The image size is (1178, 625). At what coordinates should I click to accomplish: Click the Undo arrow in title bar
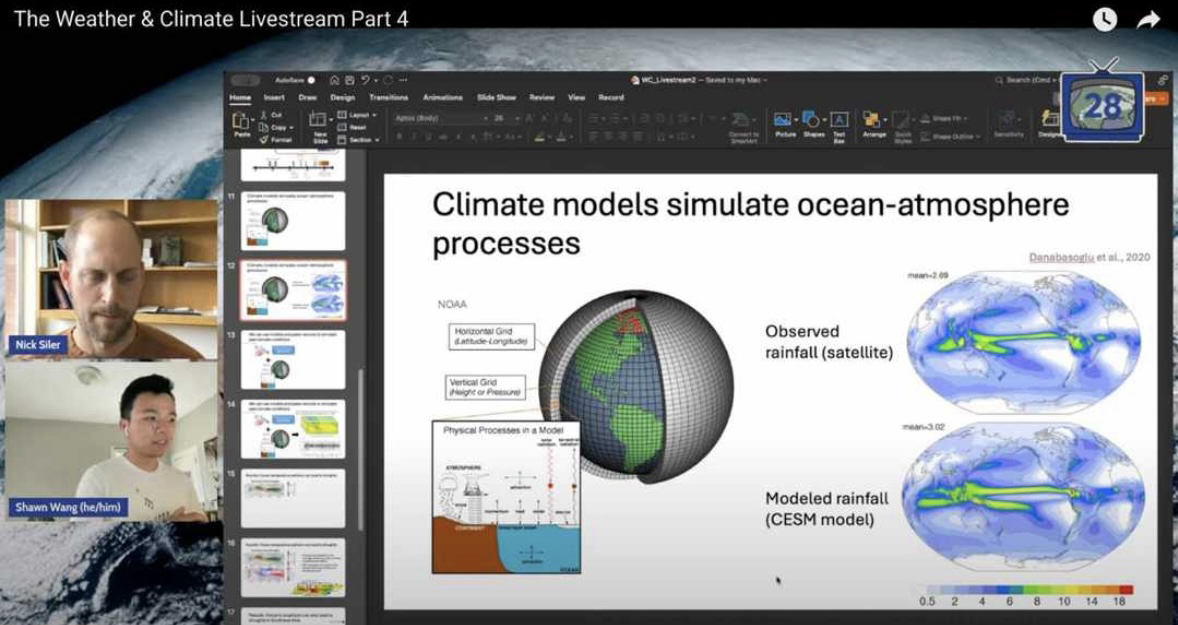[366, 80]
